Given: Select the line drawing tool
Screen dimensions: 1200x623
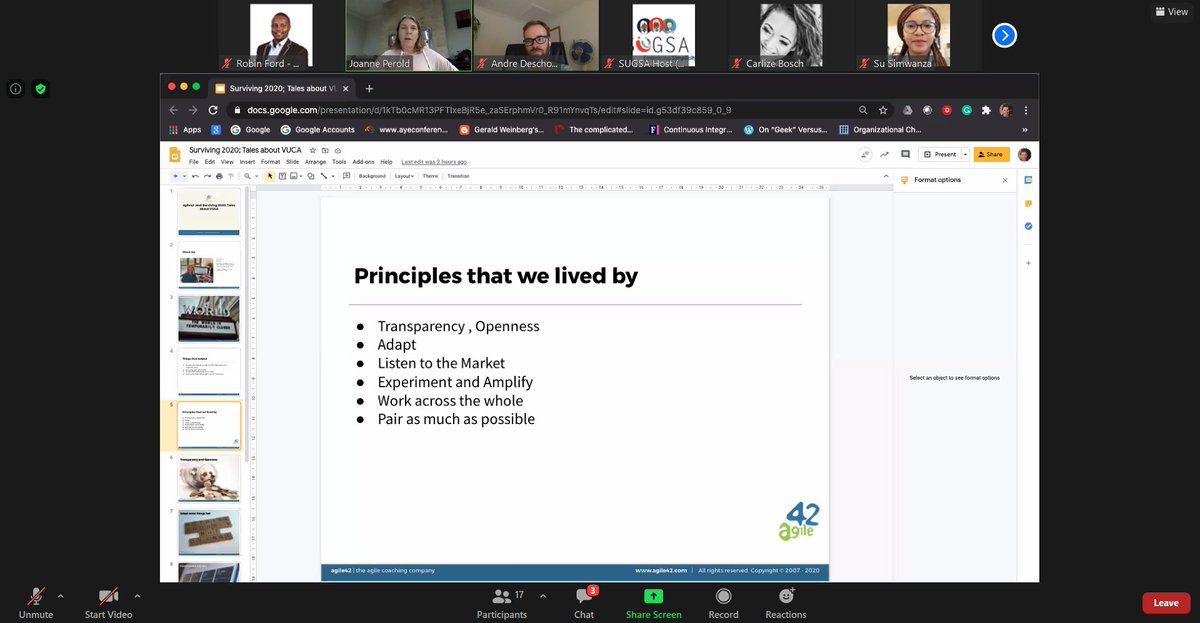Looking at the screenshot, I should [x=323, y=177].
